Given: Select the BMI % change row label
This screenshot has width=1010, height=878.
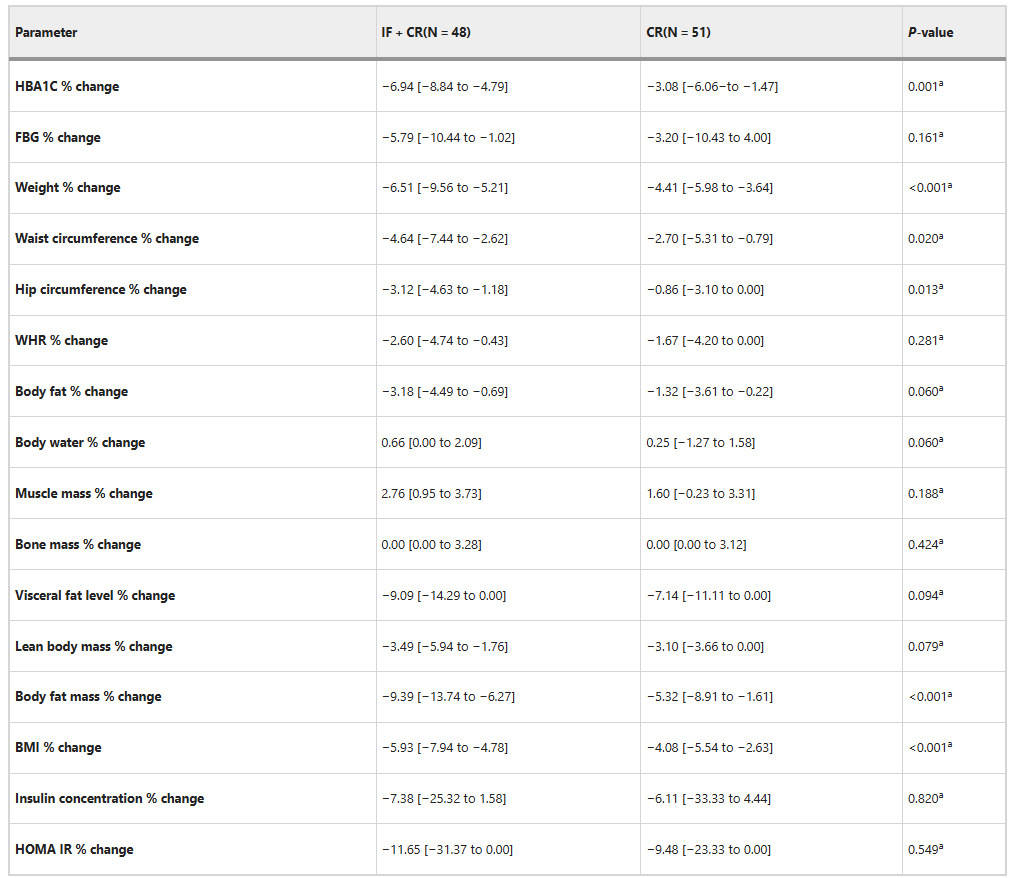Looking at the screenshot, I should (58, 747).
